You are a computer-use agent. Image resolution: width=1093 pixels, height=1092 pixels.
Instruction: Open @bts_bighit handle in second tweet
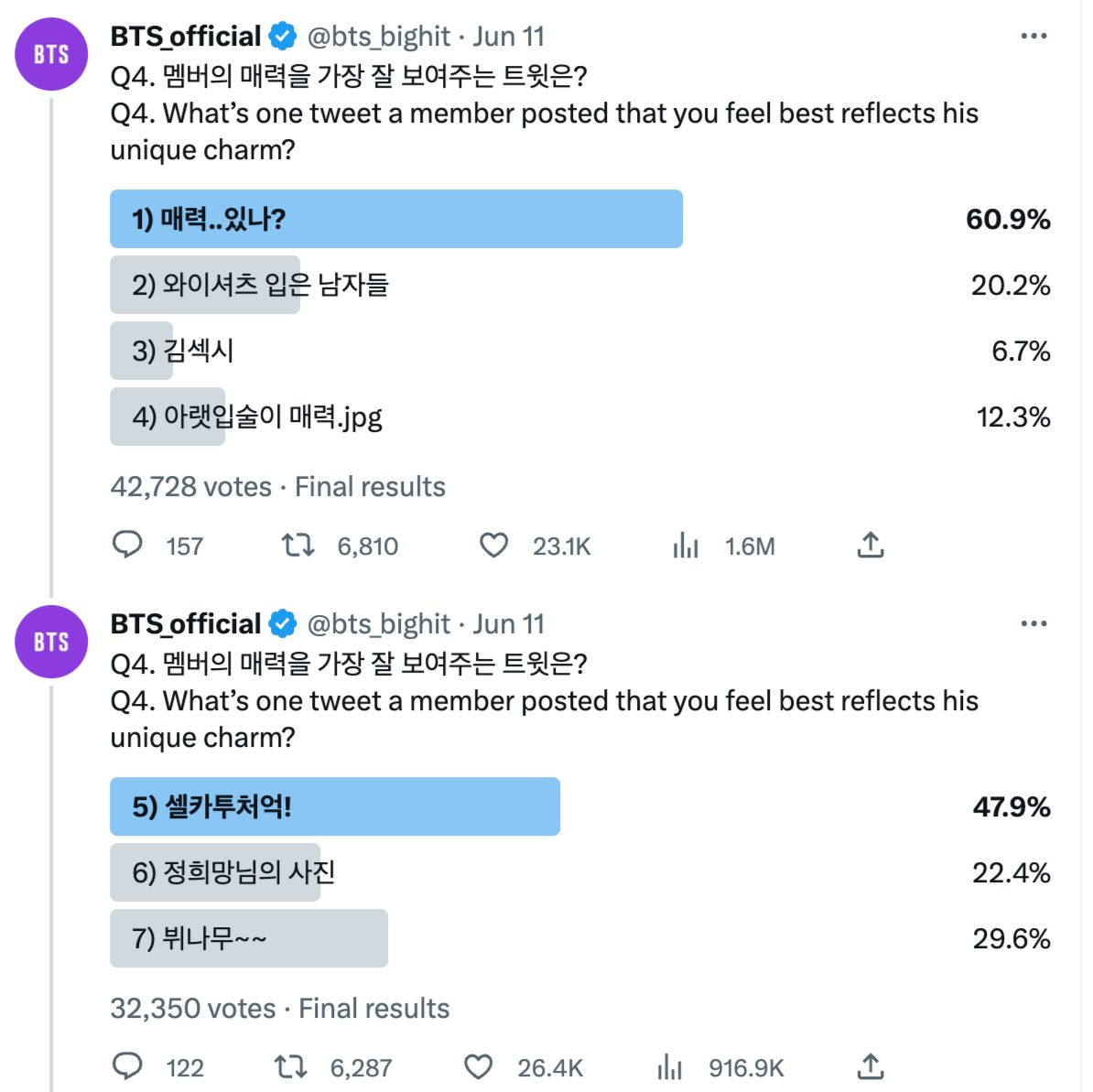(x=379, y=624)
